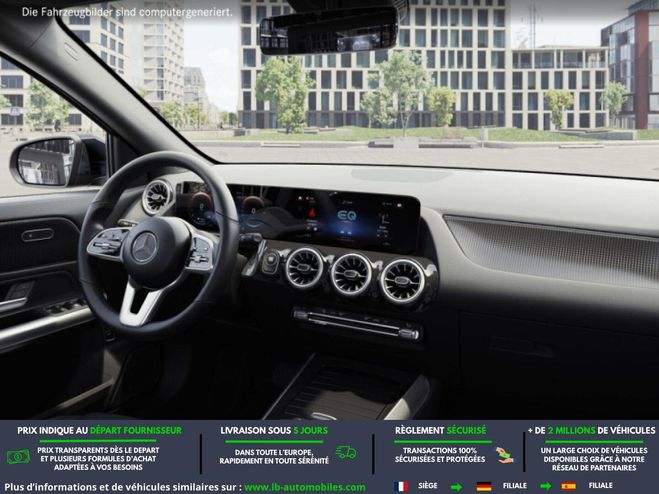Click the 'LIVRAISON SOUS 5 JOURS' heading
This screenshot has width=659, height=494.
(274, 431)
